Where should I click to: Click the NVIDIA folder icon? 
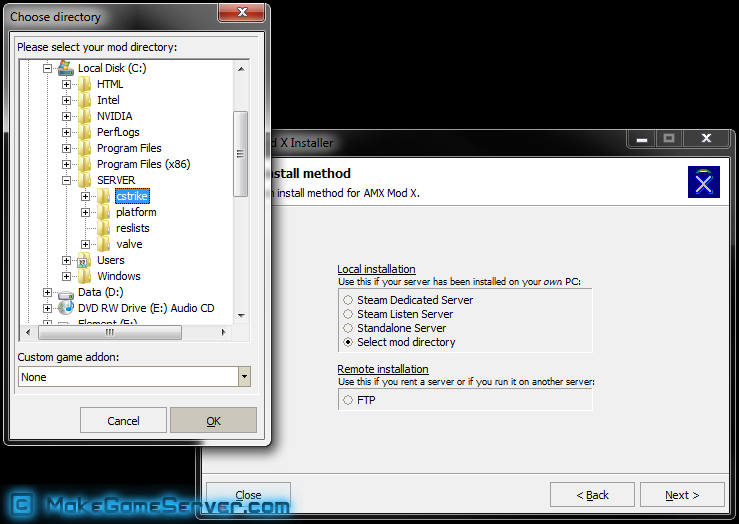85,116
